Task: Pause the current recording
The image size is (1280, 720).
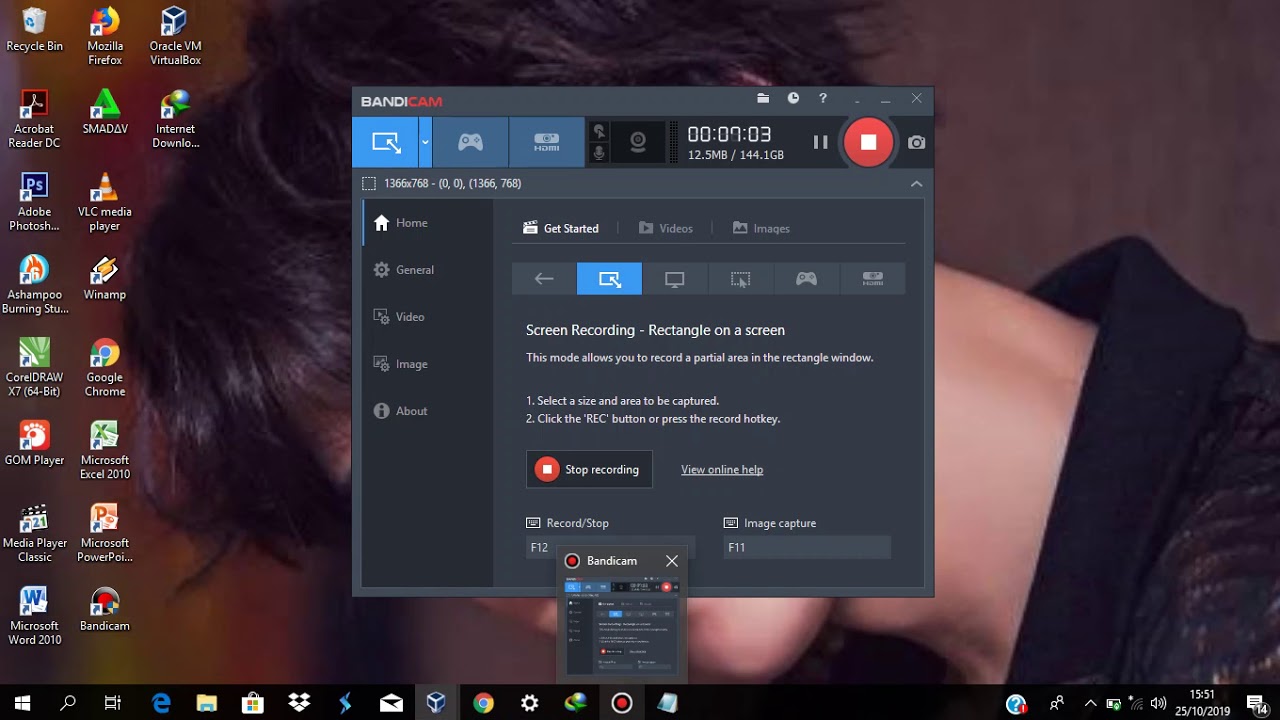Action: point(820,142)
